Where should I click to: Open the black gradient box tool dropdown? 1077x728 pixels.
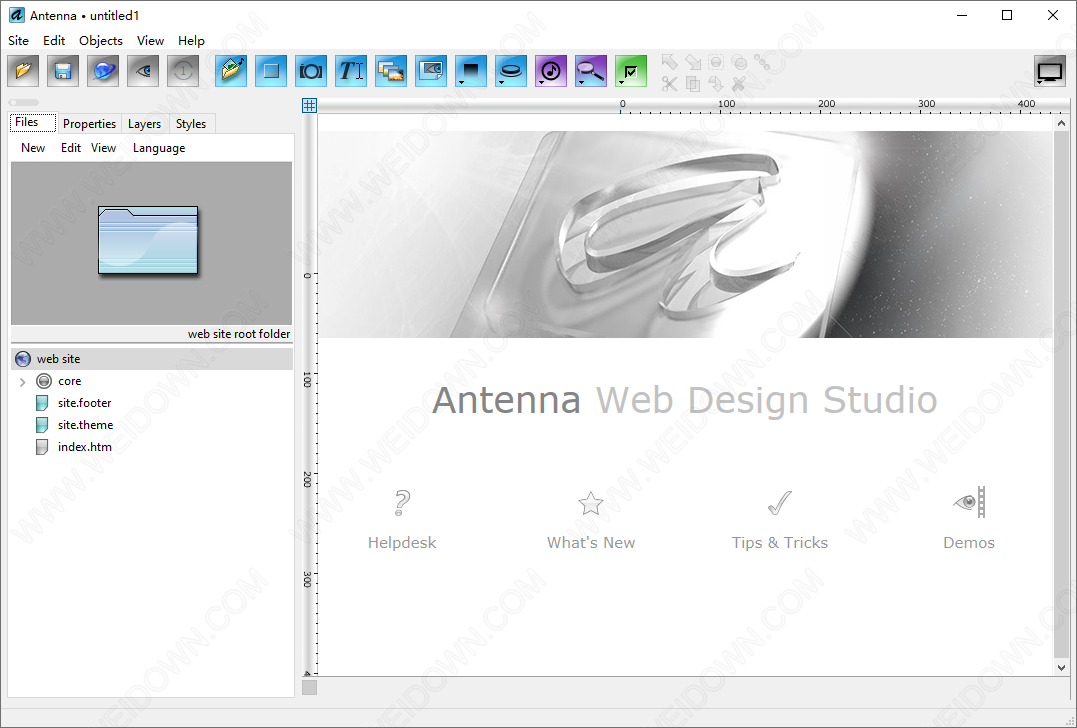471,71
